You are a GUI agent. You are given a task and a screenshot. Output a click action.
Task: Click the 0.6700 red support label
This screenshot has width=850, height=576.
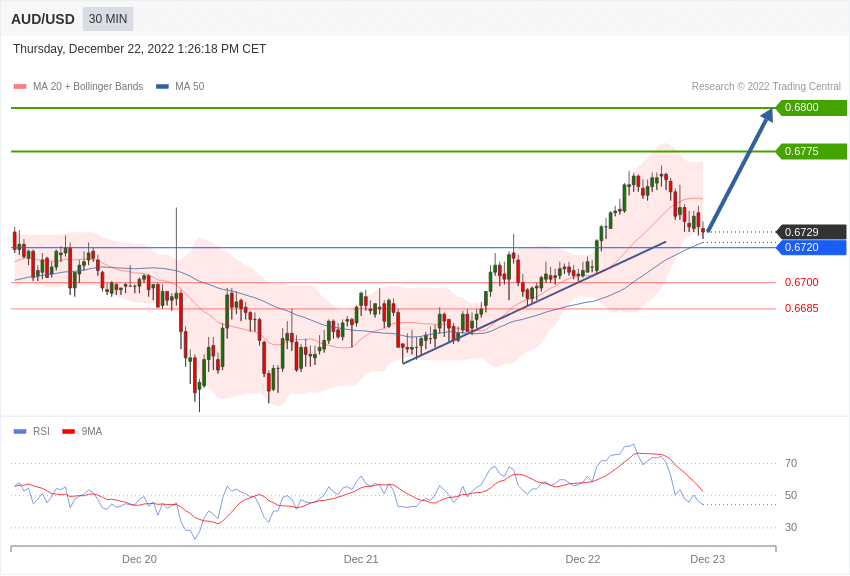[x=802, y=282]
